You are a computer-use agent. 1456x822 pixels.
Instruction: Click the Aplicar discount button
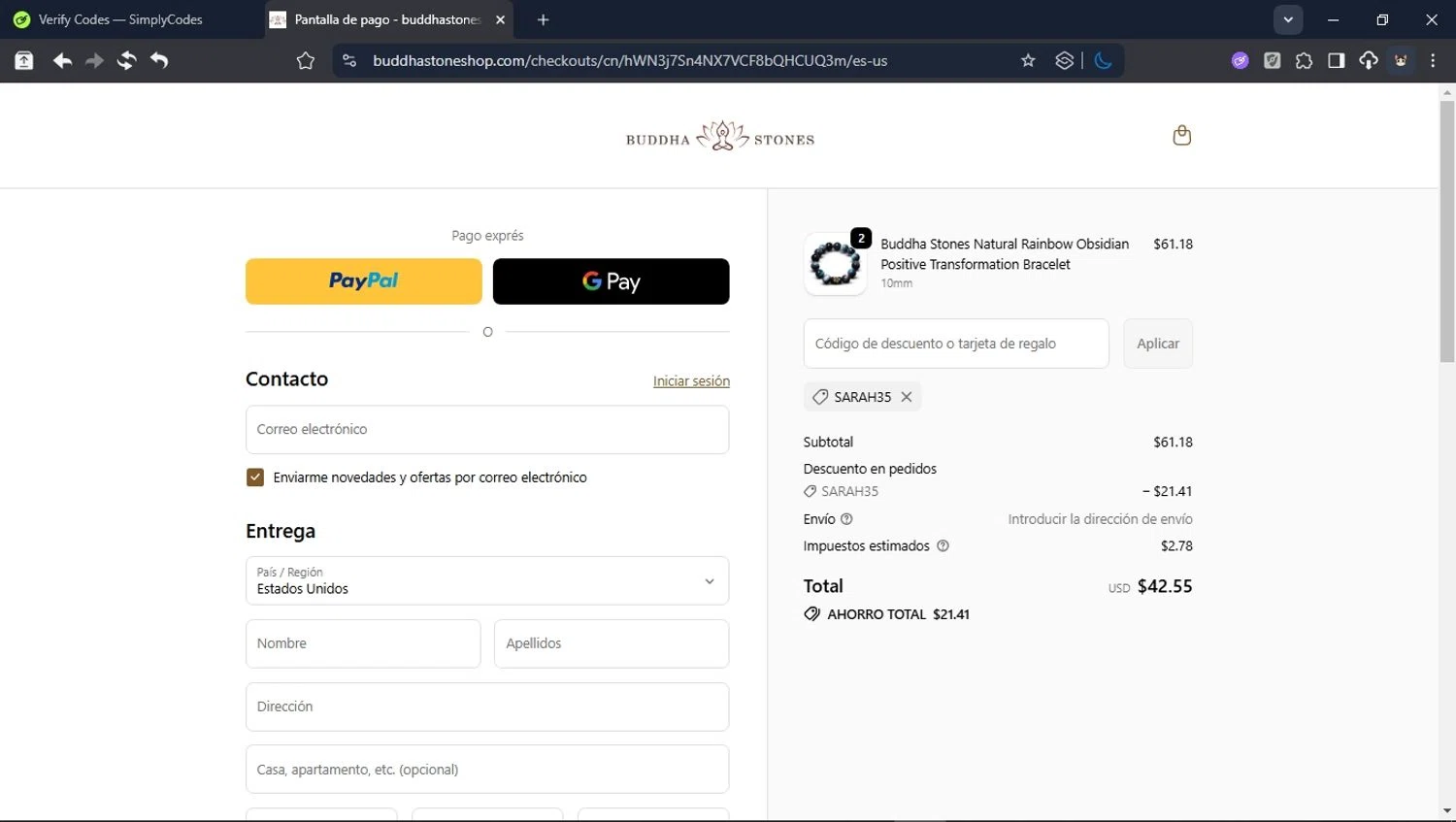1158,344
